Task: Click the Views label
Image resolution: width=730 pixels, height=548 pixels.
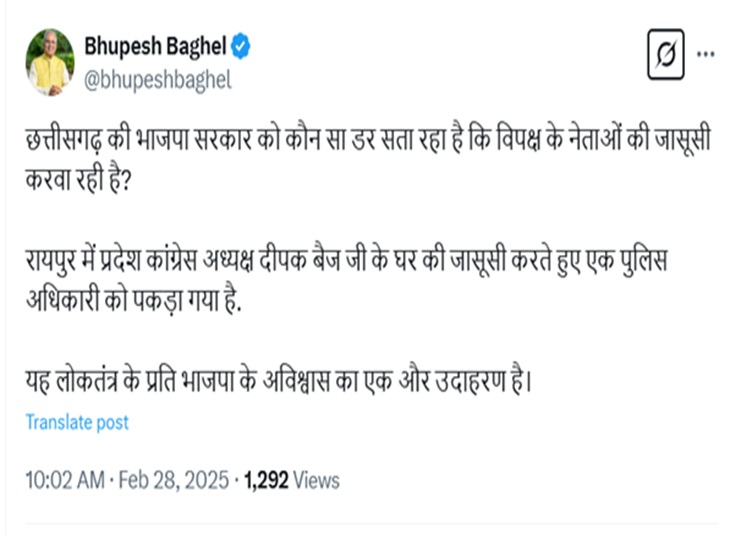Action: [317, 480]
